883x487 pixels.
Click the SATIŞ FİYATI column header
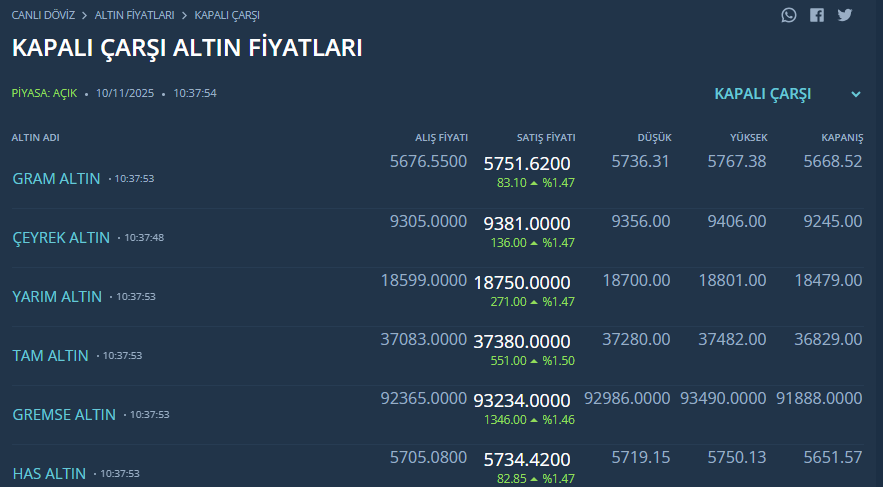click(x=545, y=137)
